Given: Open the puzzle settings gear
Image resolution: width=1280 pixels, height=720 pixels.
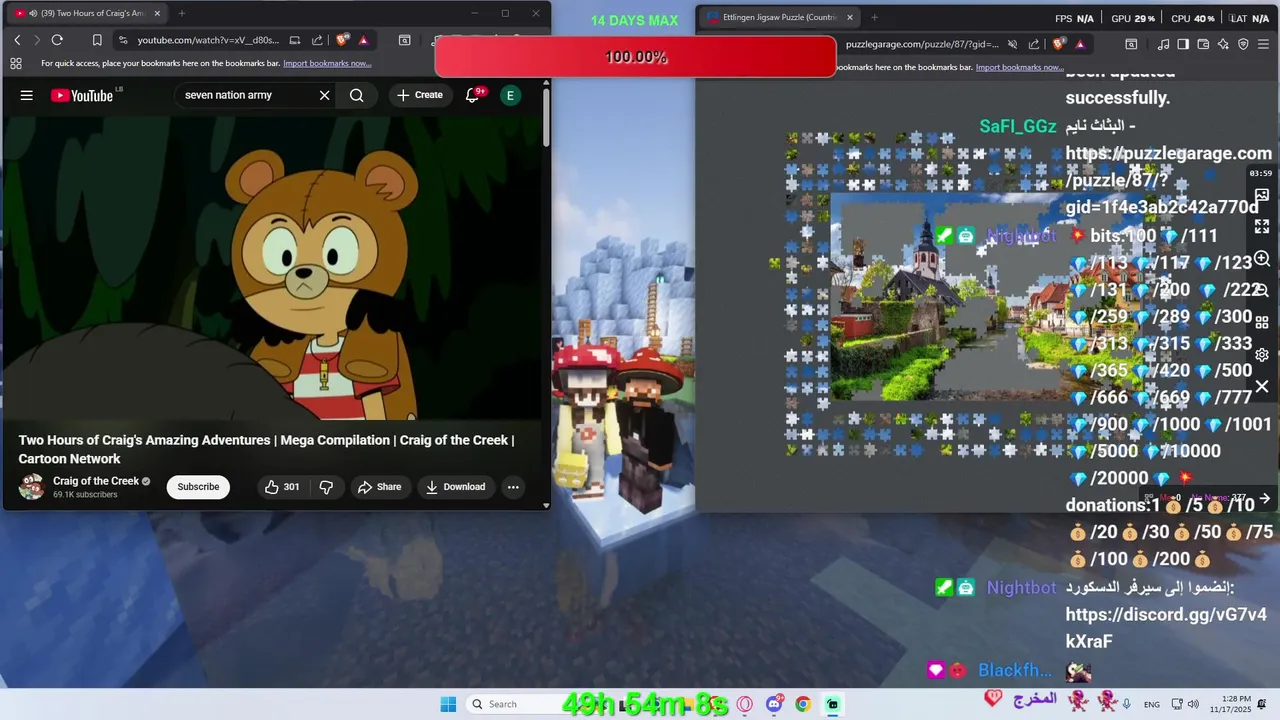Looking at the screenshot, I should click(x=1262, y=354).
